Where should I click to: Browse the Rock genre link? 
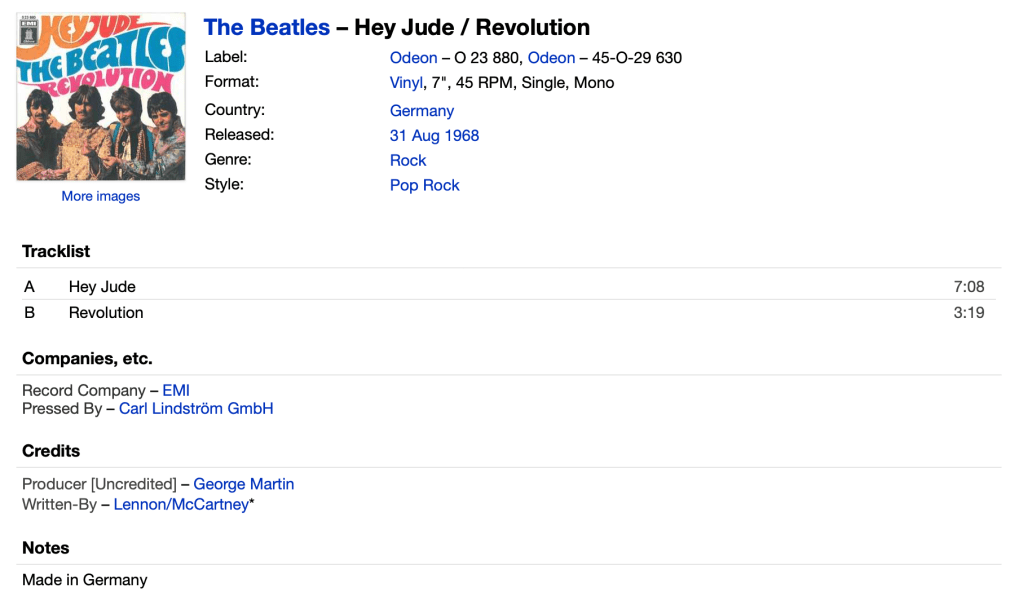click(408, 160)
